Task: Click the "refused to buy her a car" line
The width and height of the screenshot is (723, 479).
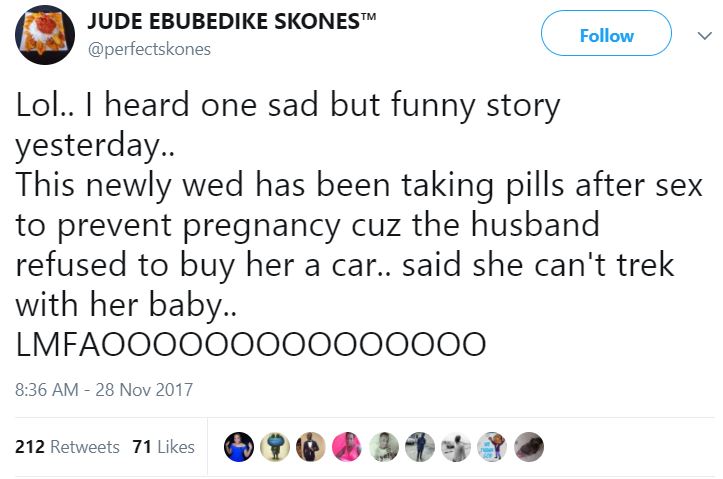Action: (345, 265)
